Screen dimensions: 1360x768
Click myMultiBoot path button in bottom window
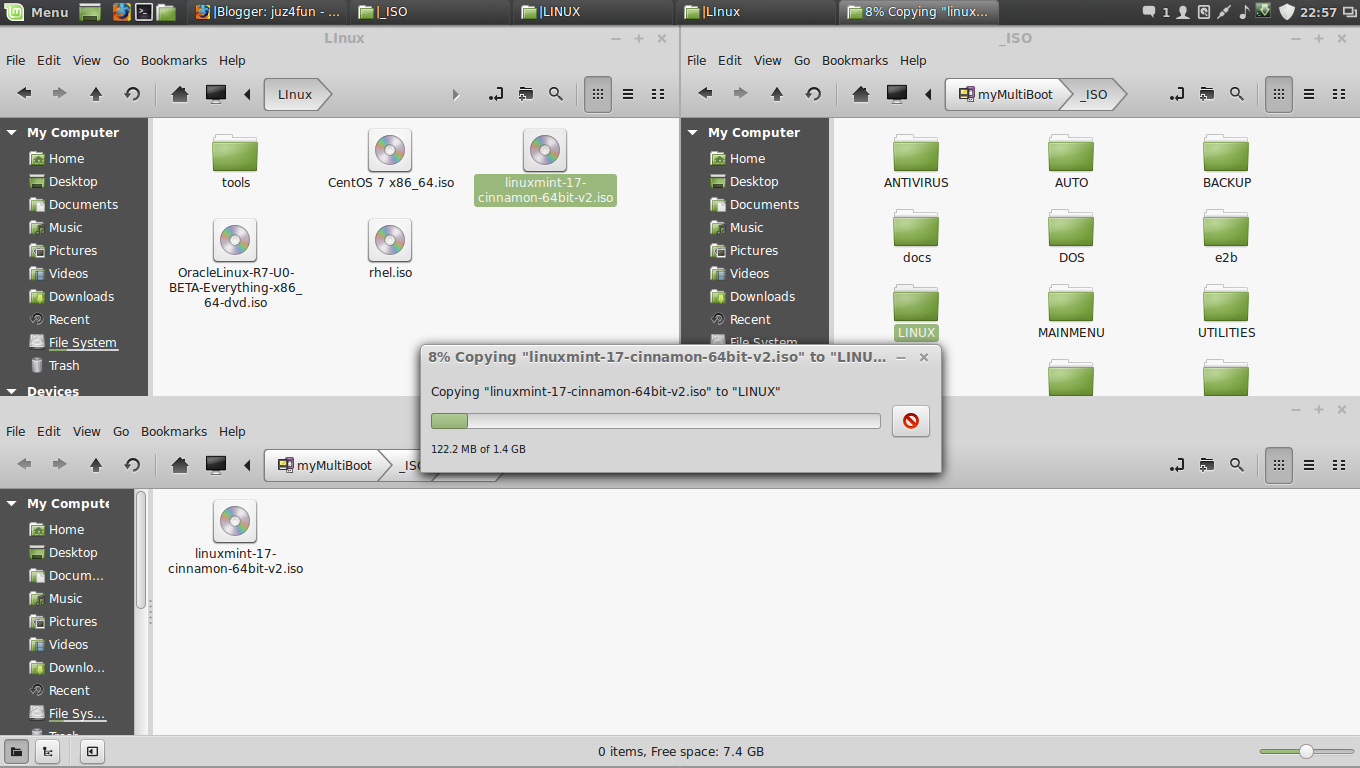[325, 465]
